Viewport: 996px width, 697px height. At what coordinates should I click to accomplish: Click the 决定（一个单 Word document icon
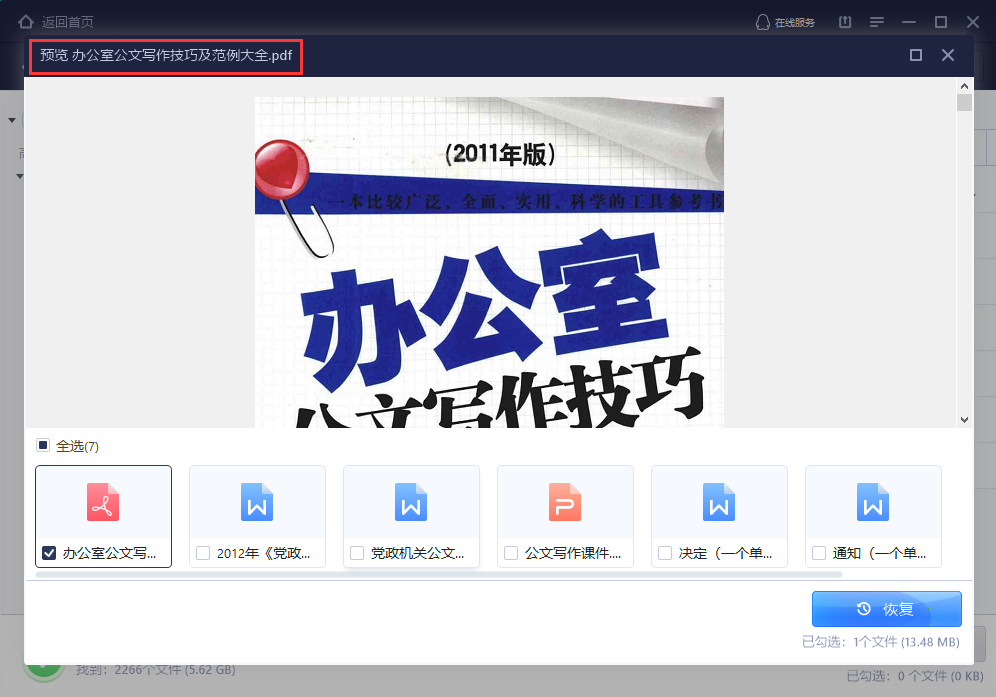pos(719,502)
